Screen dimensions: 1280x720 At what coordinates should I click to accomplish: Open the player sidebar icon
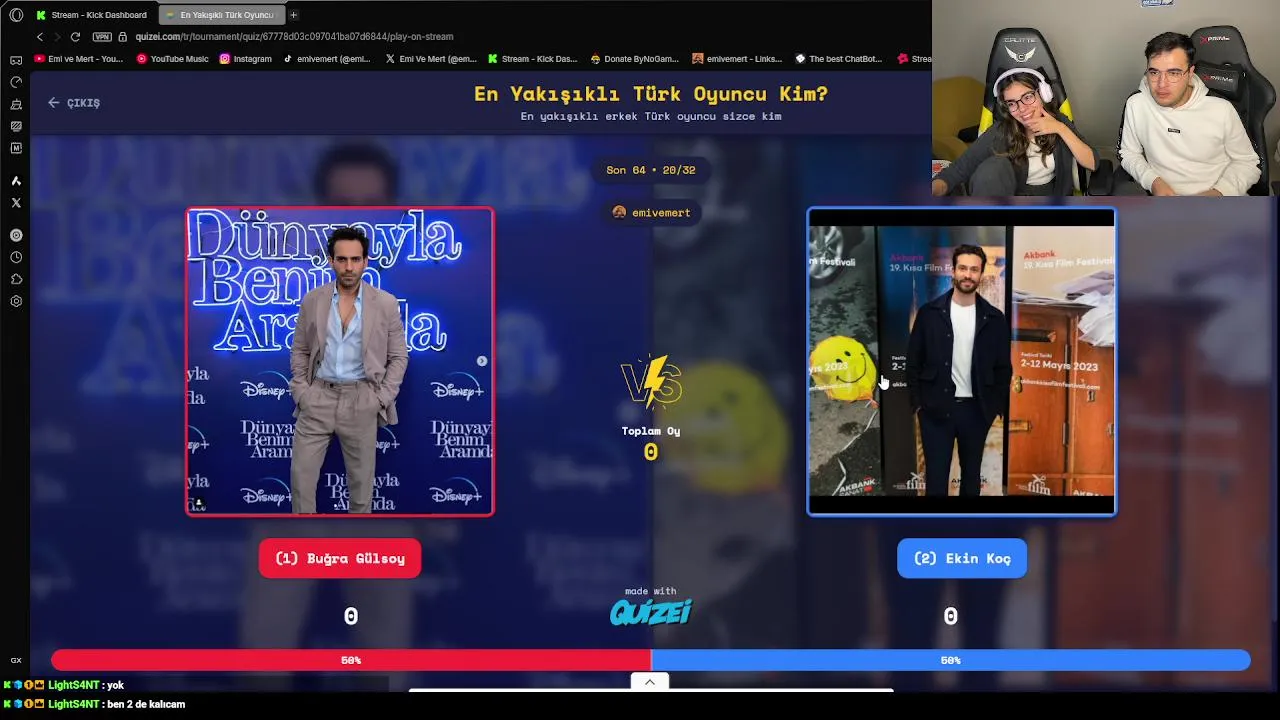16,235
